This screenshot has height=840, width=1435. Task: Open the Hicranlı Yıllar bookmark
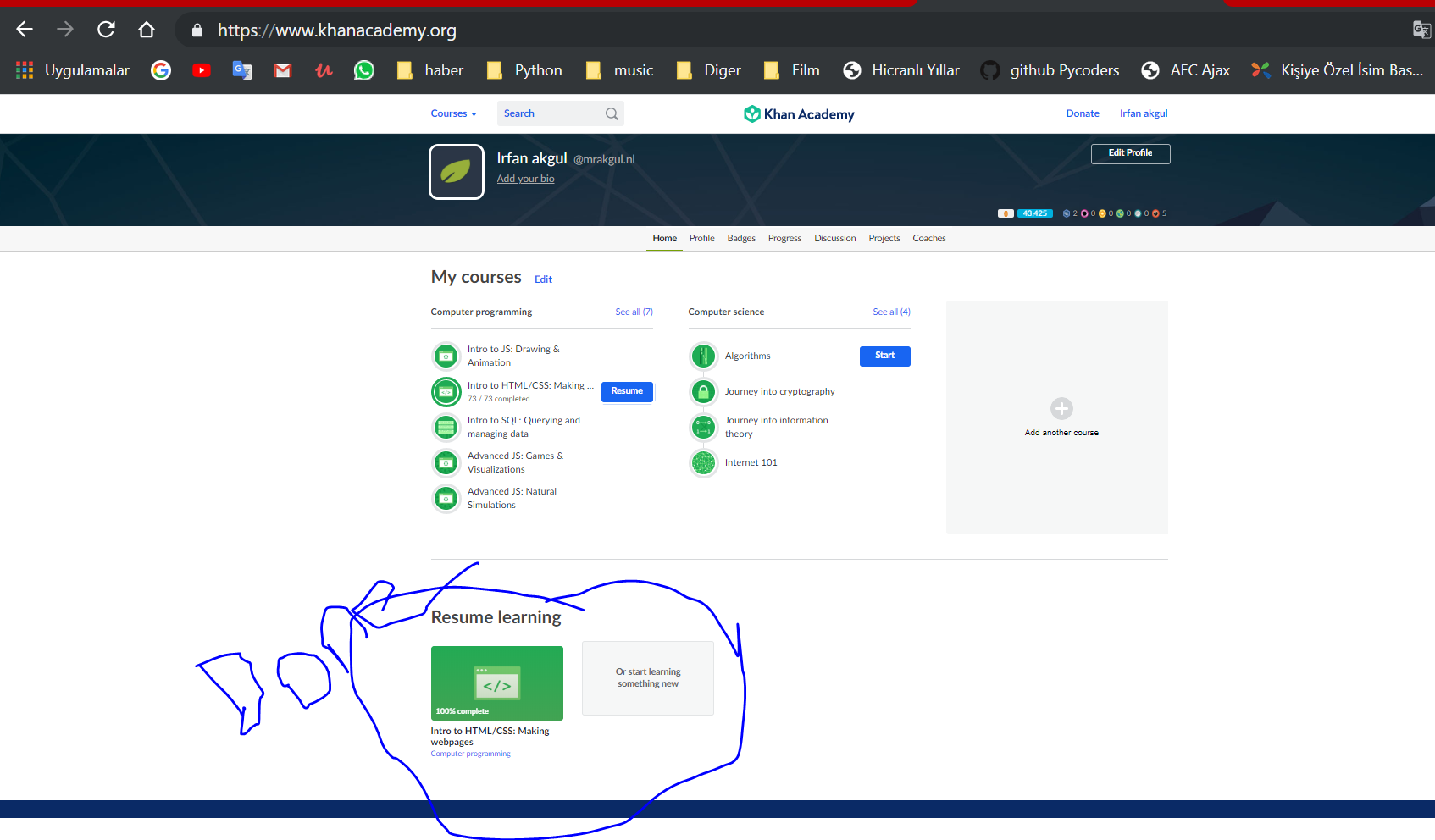(901, 70)
